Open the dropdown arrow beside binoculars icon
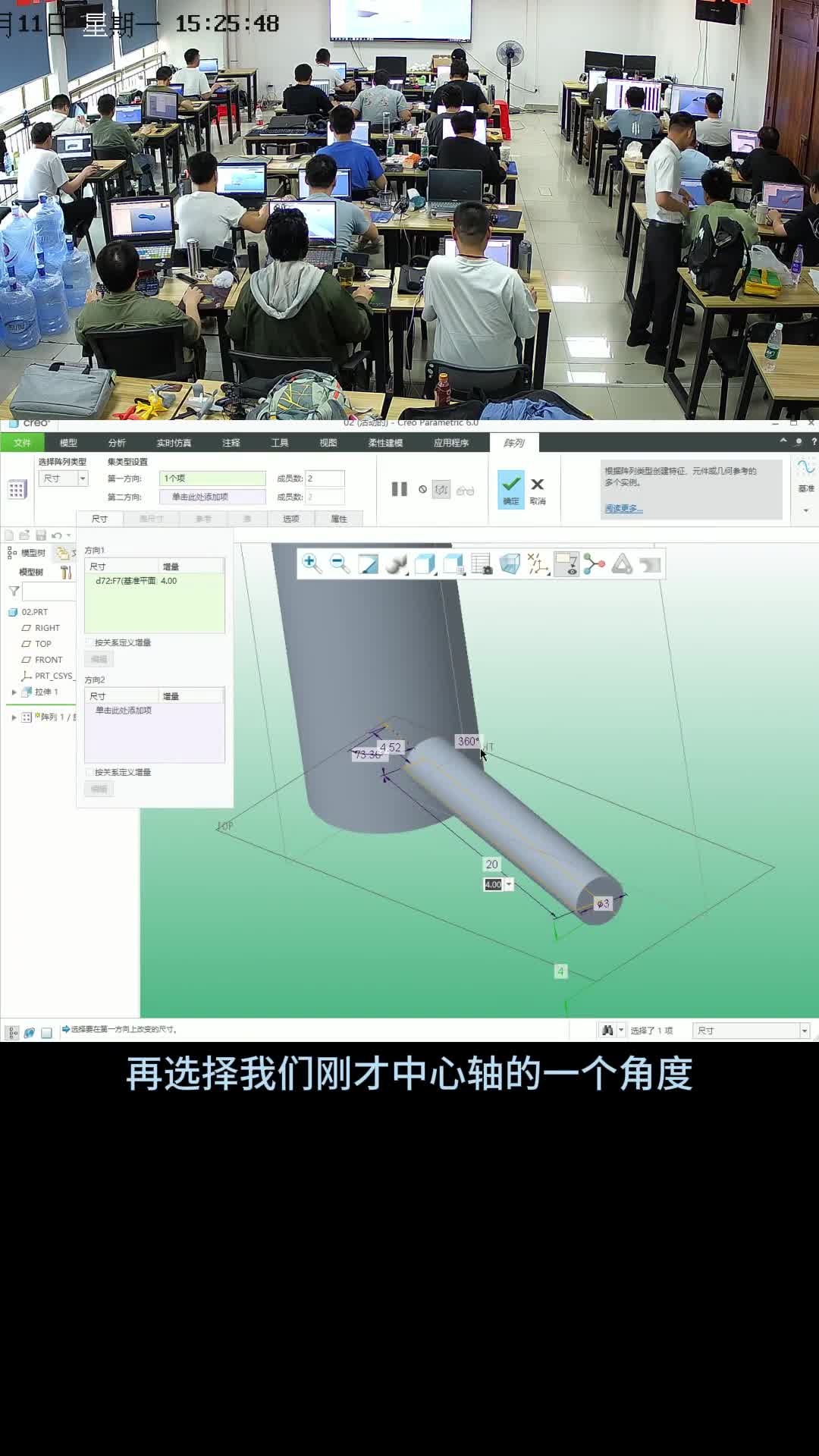Viewport: 819px width, 1456px height. pyautogui.click(x=621, y=1030)
